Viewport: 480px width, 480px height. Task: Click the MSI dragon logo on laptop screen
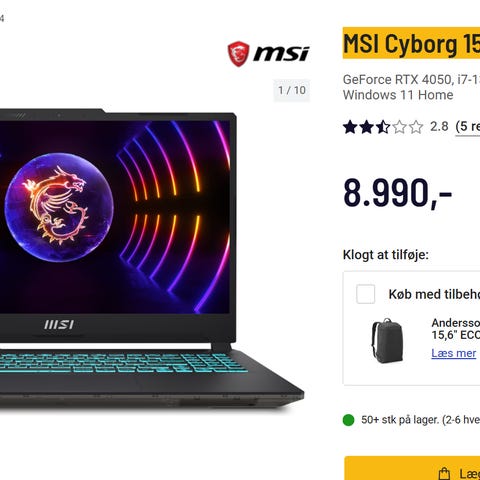click(x=59, y=207)
